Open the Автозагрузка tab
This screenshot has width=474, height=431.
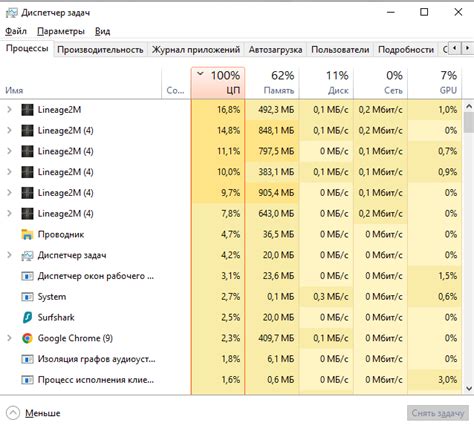click(275, 50)
